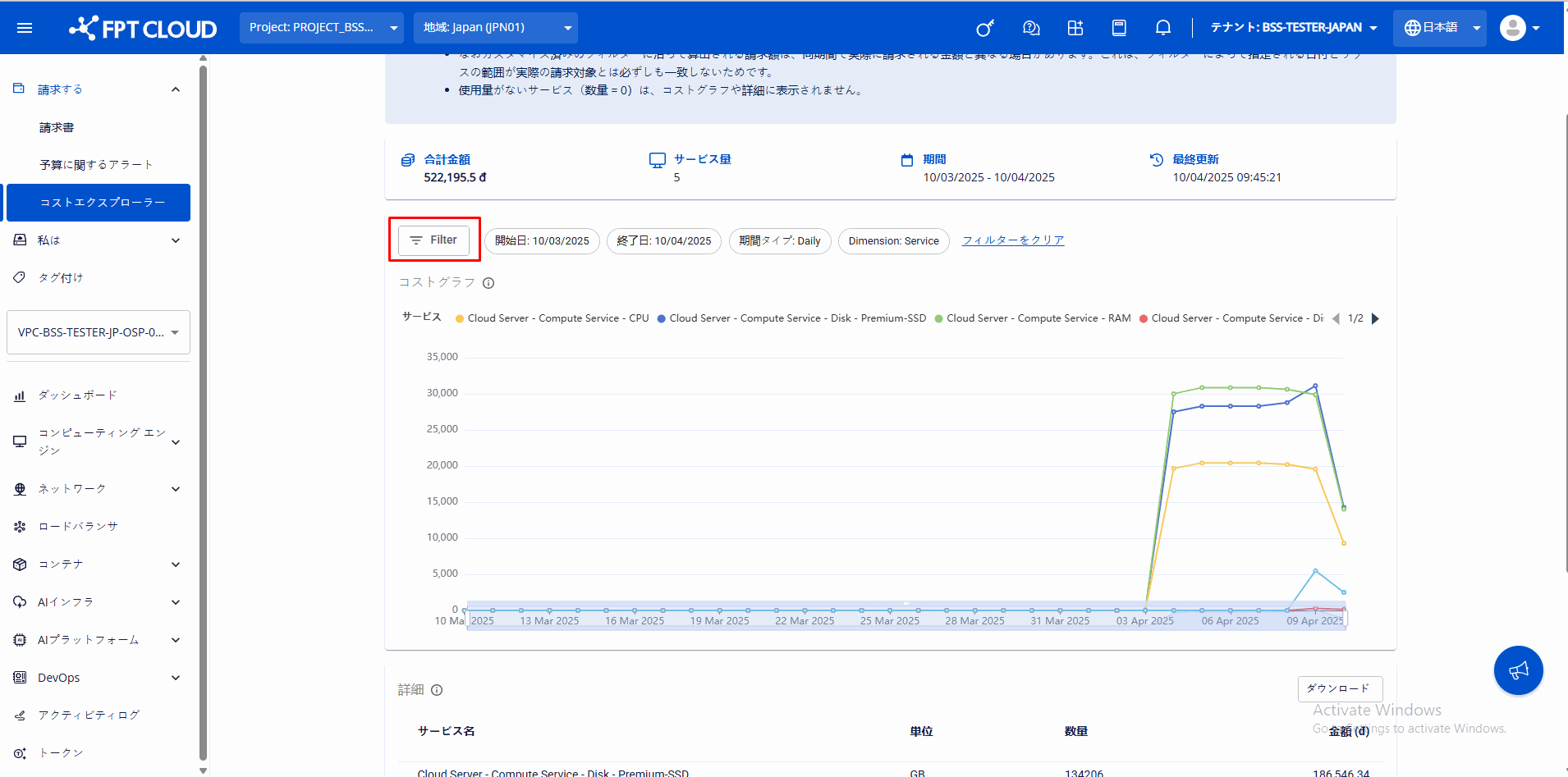The width and height of the screenshot is (1568, 777).
Task: Click the 最終更新 history icon
Action: click(x=1157, y=160)
